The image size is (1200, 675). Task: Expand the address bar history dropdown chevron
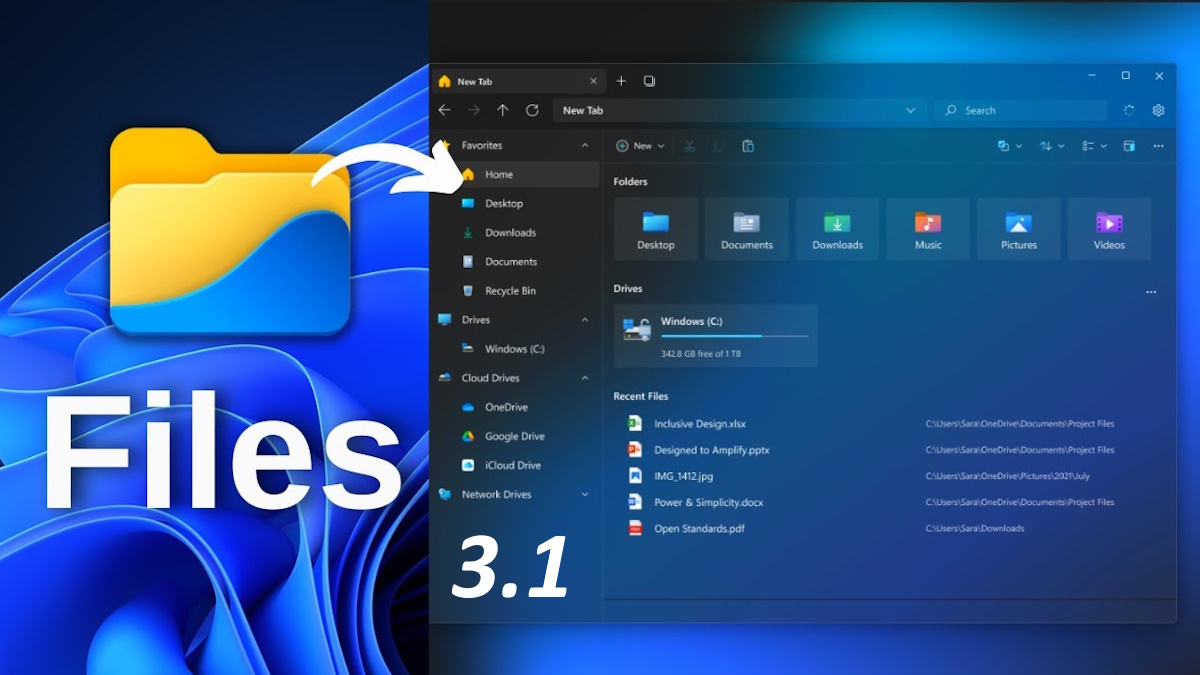click(910, 110)
